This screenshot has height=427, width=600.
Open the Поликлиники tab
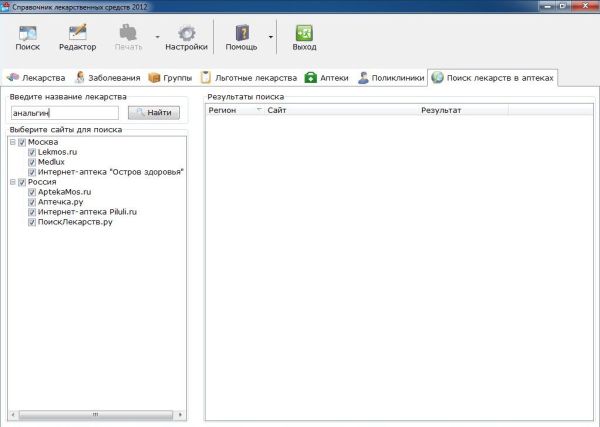[391, 78]
